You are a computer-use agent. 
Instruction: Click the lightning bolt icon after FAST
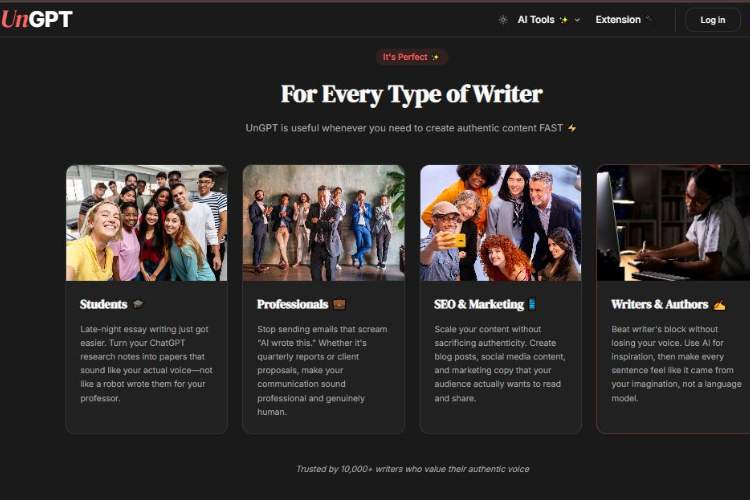(x=572, y=128)
